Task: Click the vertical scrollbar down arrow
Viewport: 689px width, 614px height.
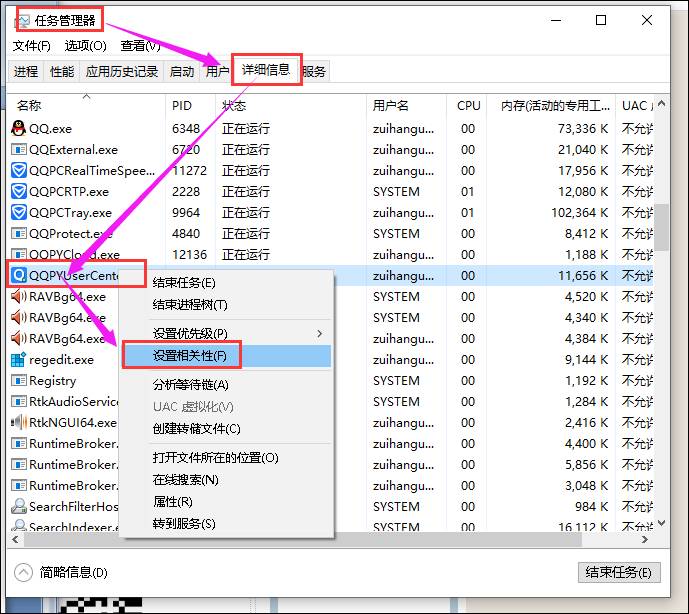Action: coord(662,523)
